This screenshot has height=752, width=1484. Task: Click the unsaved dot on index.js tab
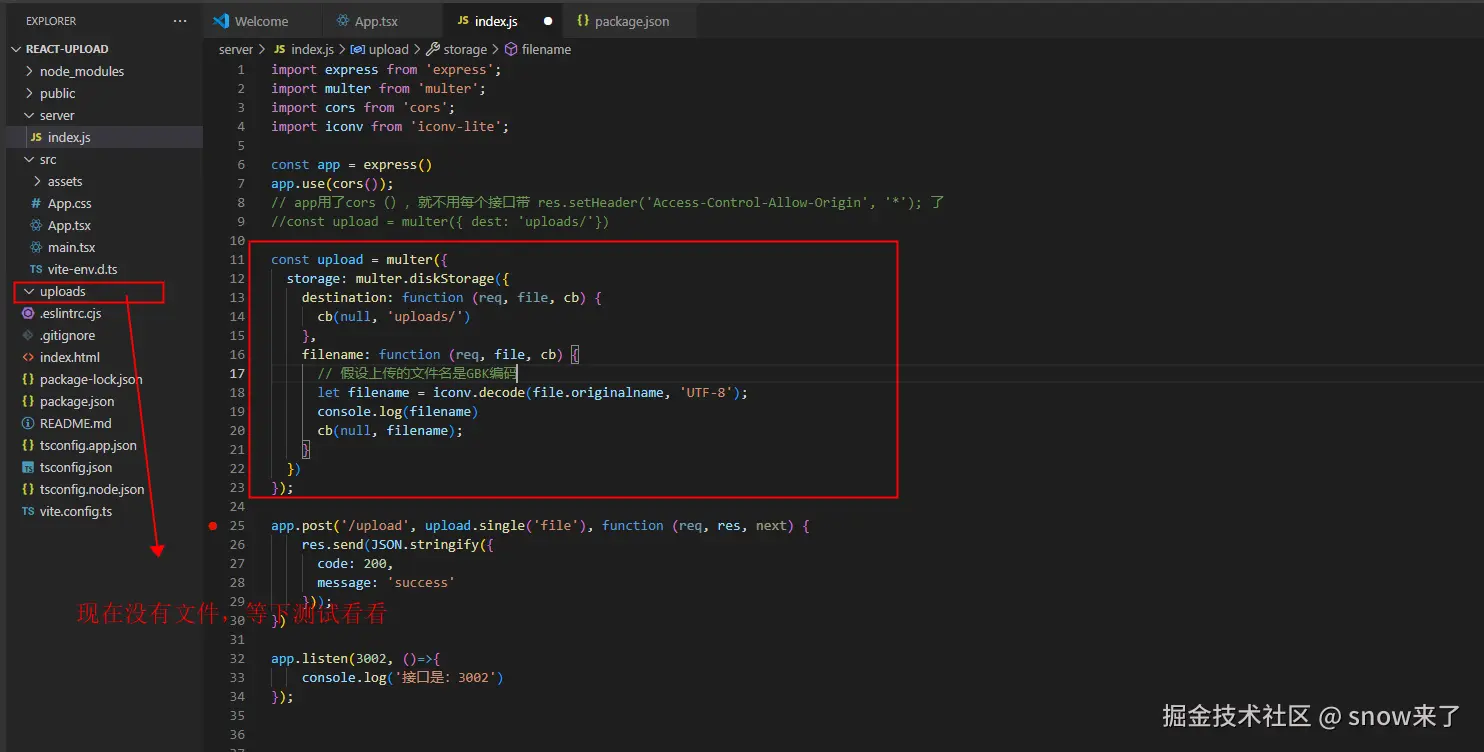pos(548,21)
